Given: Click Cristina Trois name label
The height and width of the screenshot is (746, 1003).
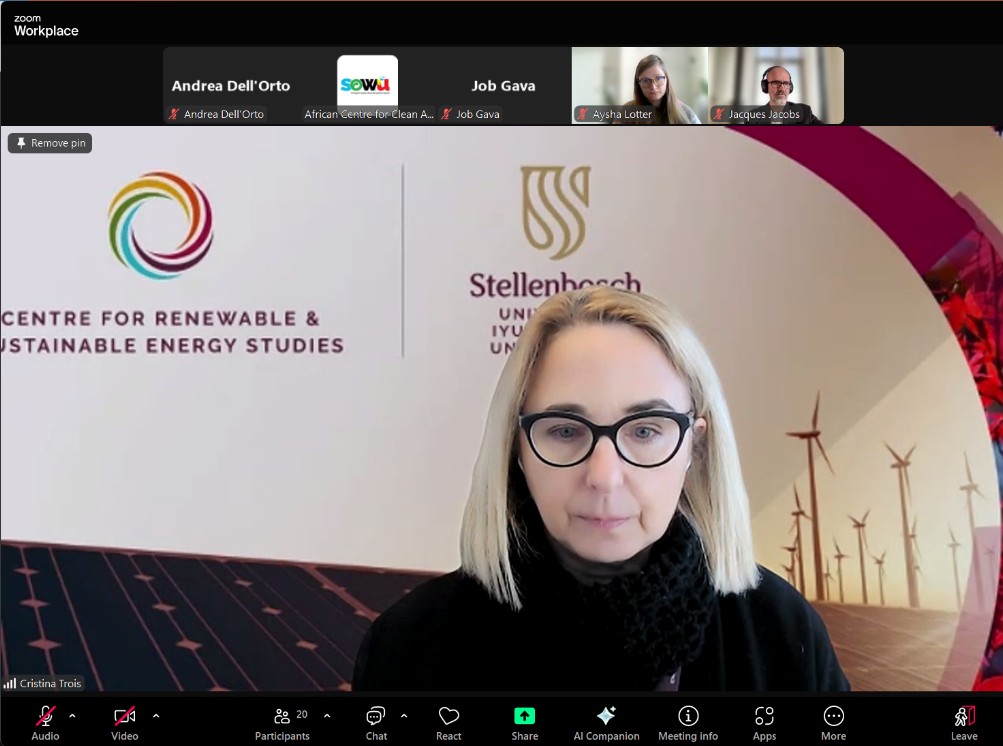Looking at the screenshot, I should 51,683.
